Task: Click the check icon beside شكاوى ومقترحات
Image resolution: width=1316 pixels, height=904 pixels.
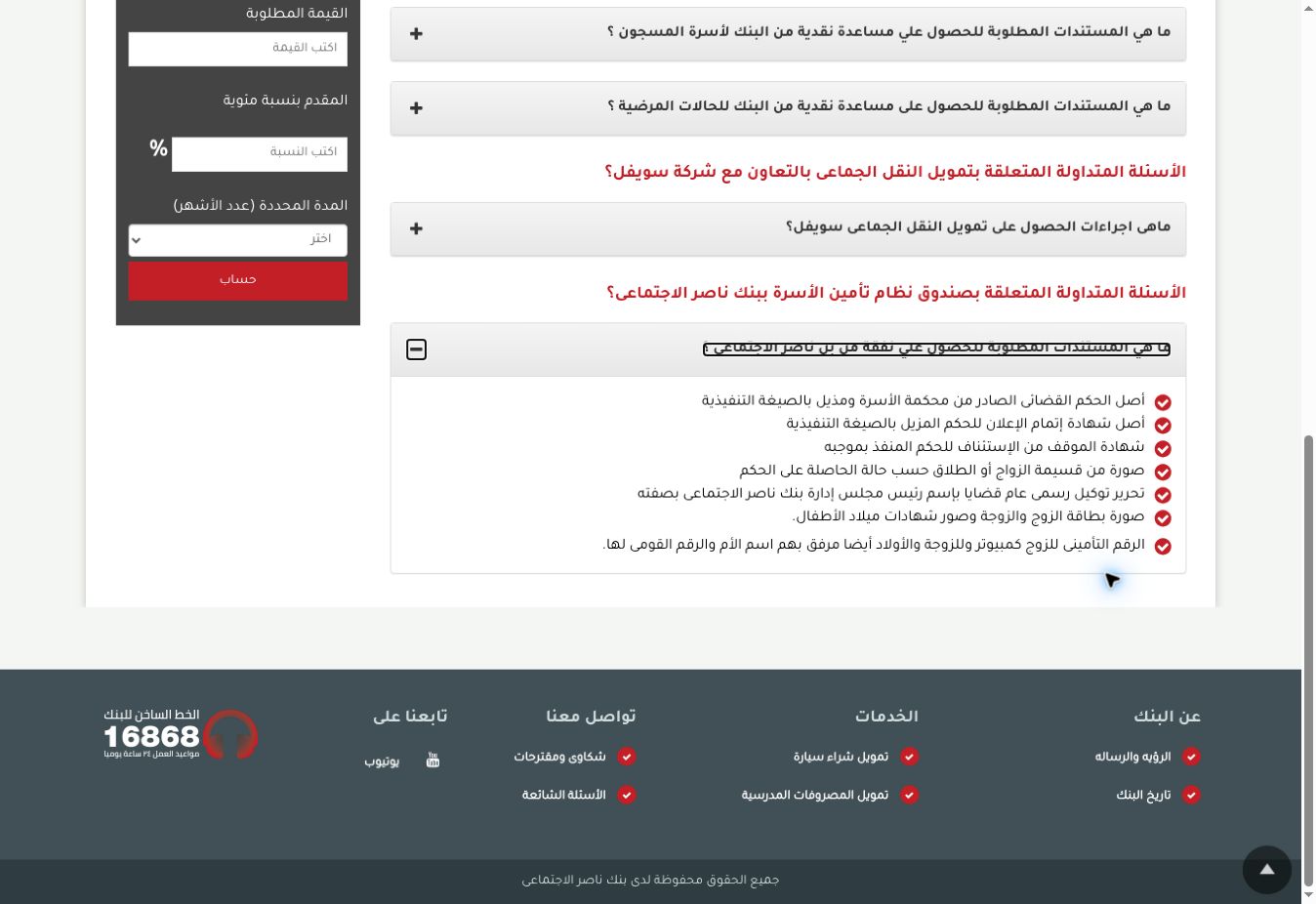Action: [x=627, y=757]
